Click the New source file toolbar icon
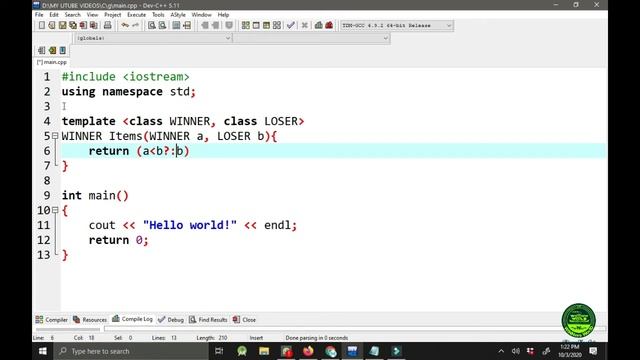The image size is (640, 360). (42, 25)
